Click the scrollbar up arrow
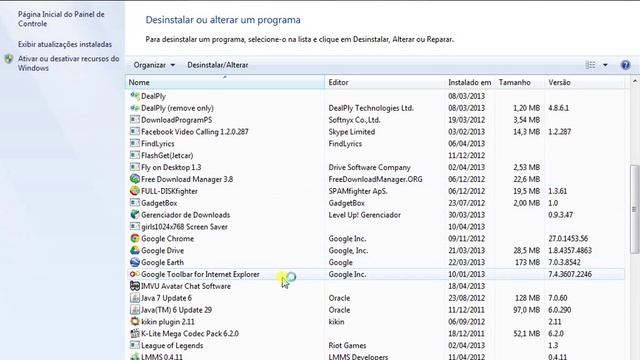640x360 pixels. 635,82
